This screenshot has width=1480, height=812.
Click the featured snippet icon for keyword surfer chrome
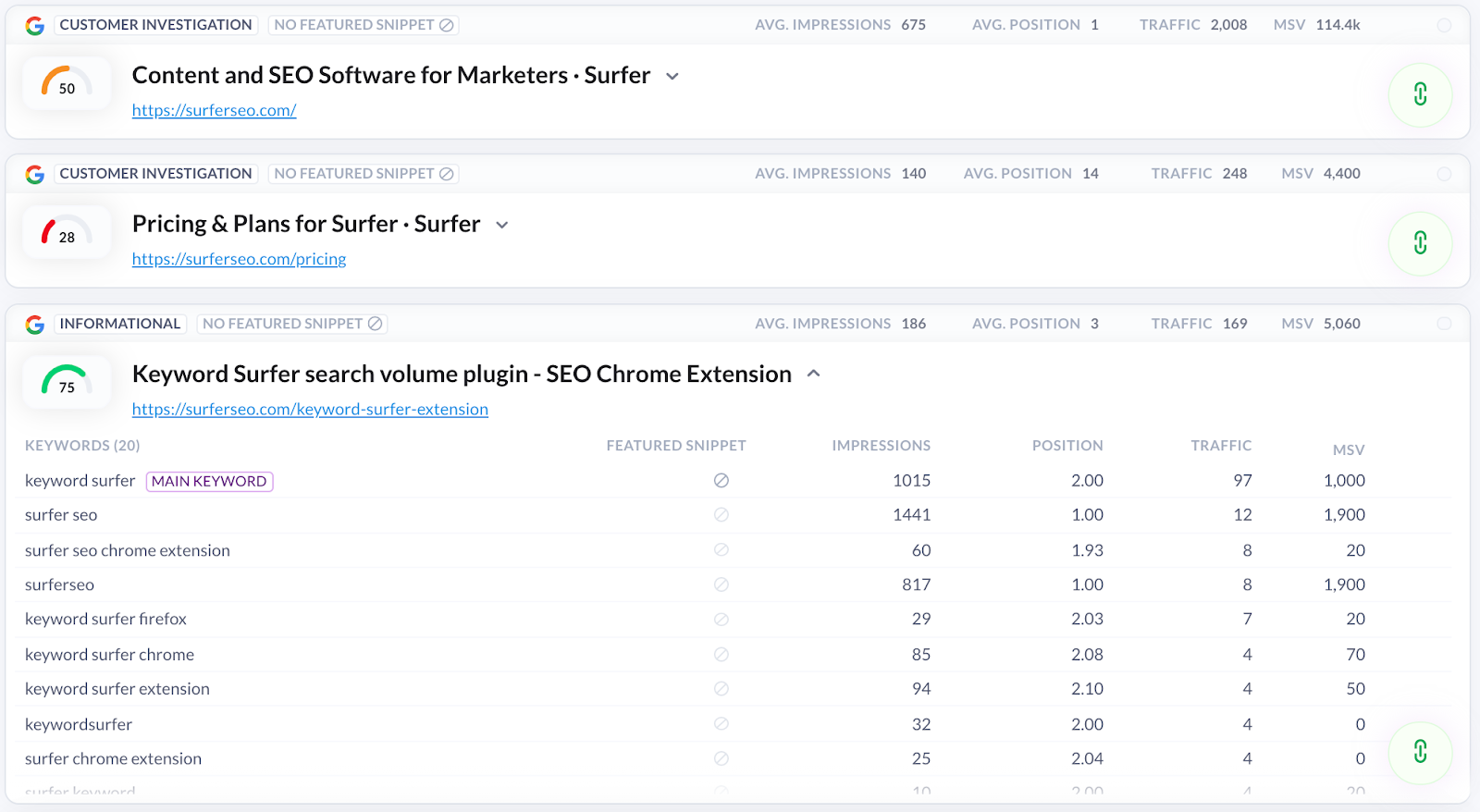pyautogui.click(x=721, y=654)
